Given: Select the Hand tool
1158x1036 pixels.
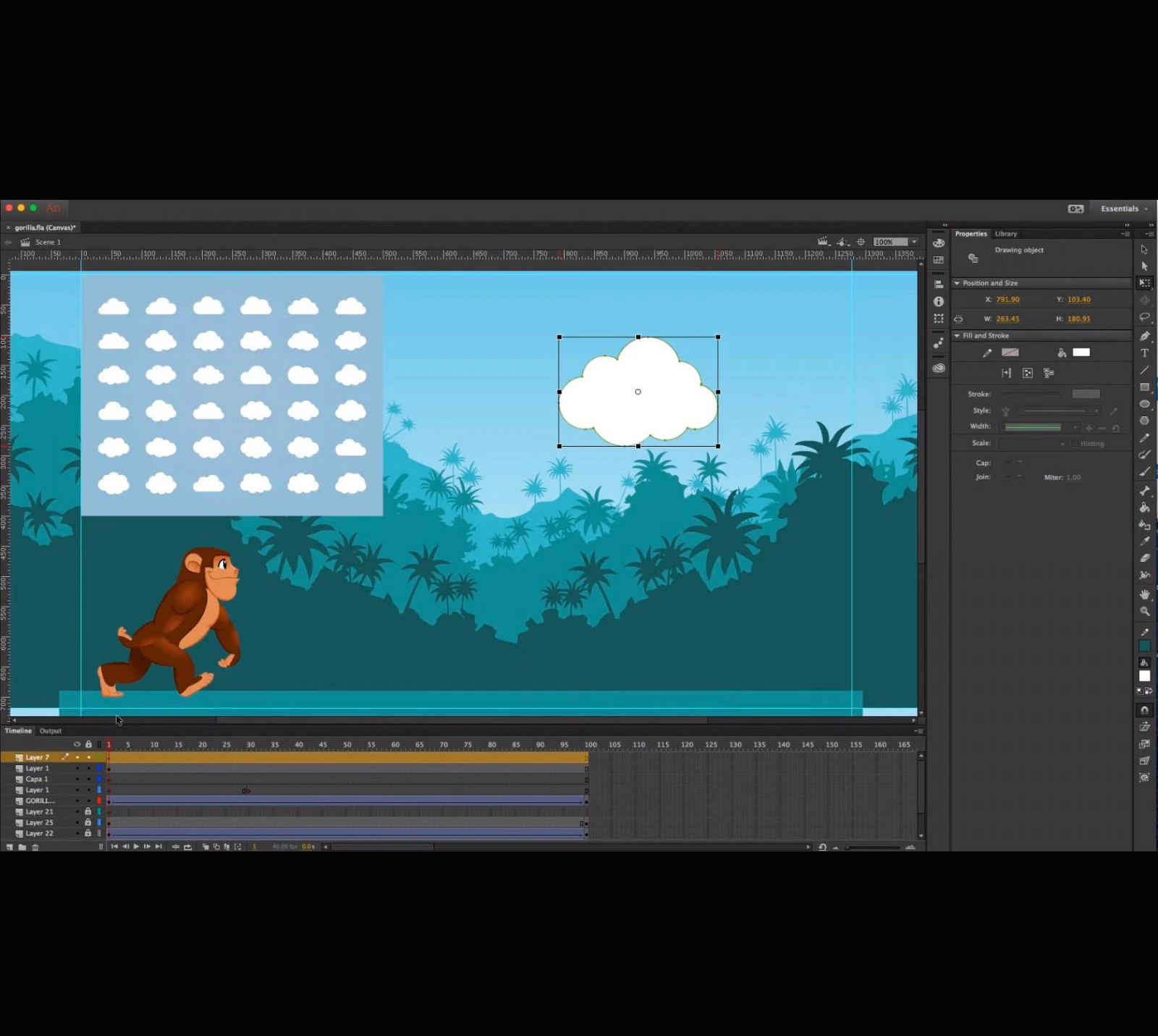Looking at the screenshot, I should point(1144,594).
